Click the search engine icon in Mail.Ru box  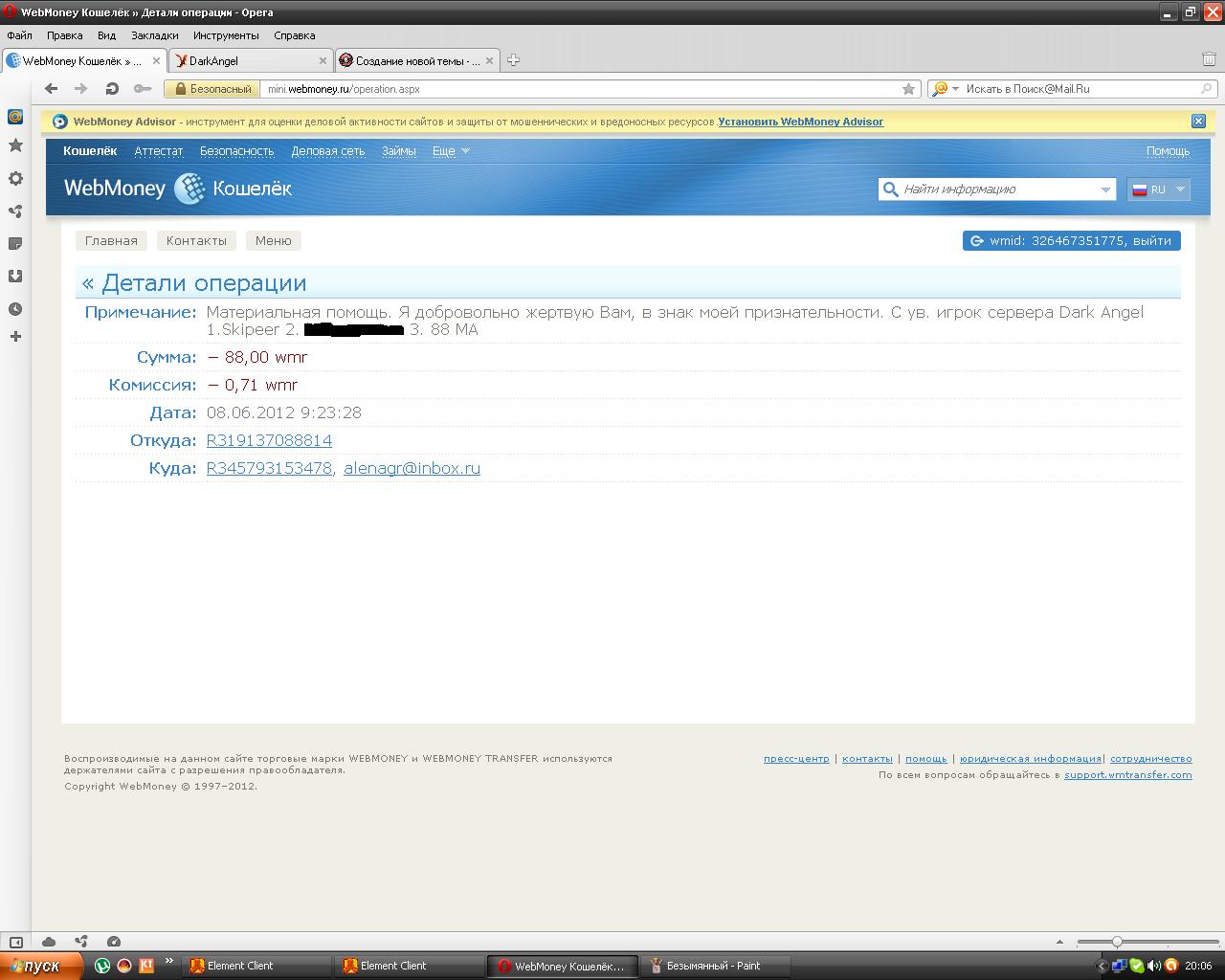tap(940, 89)
